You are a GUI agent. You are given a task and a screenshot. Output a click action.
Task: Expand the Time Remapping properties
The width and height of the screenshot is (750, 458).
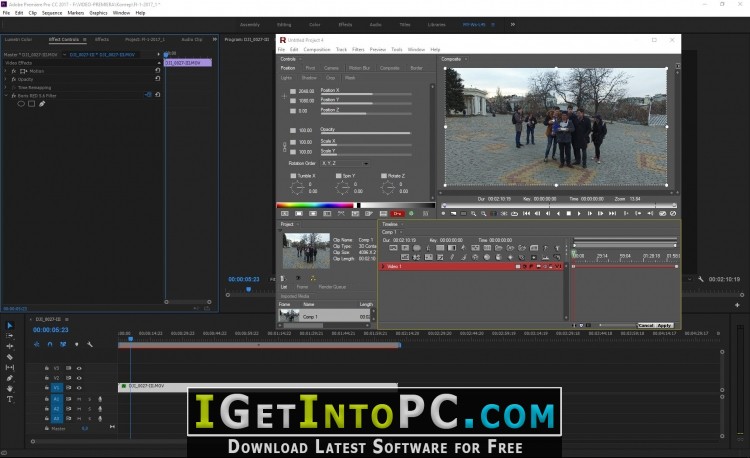[x=6, y=87]
